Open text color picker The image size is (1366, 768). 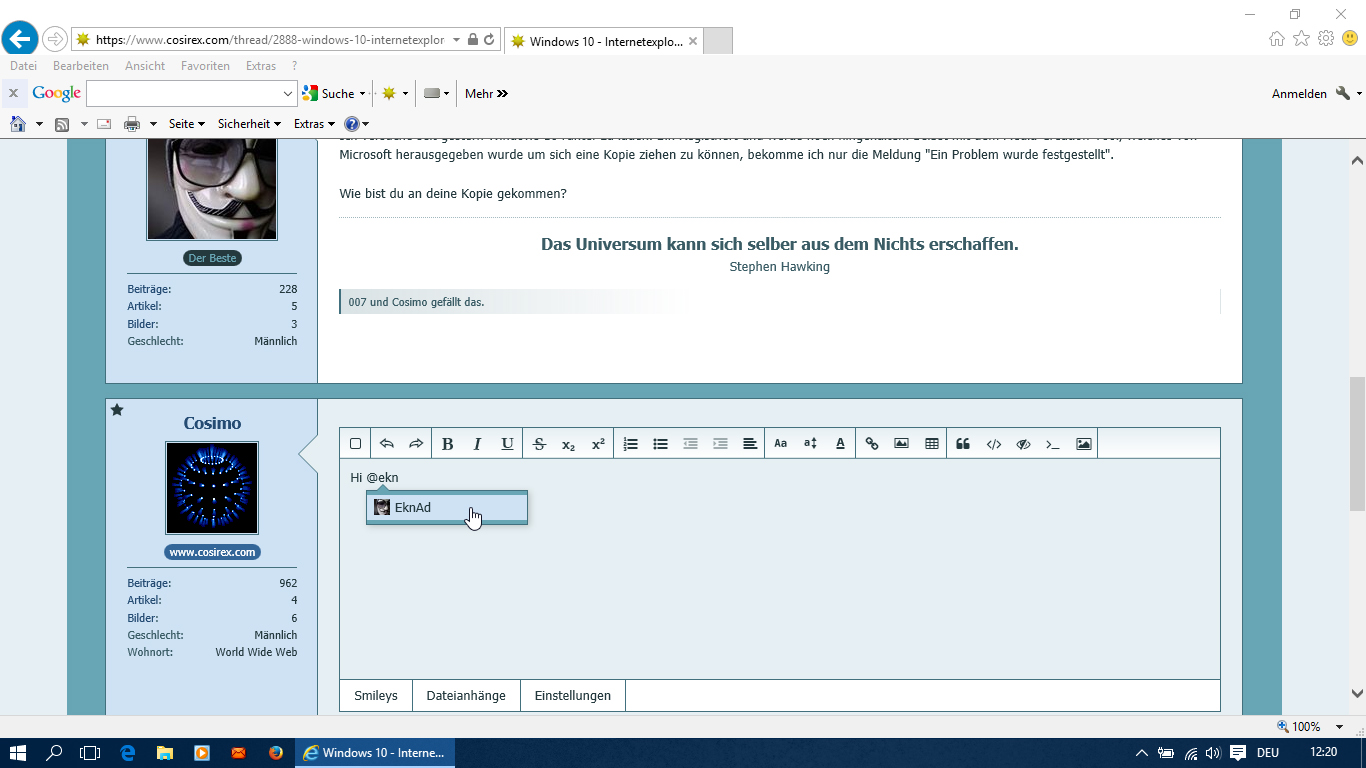tap(840, 444)
